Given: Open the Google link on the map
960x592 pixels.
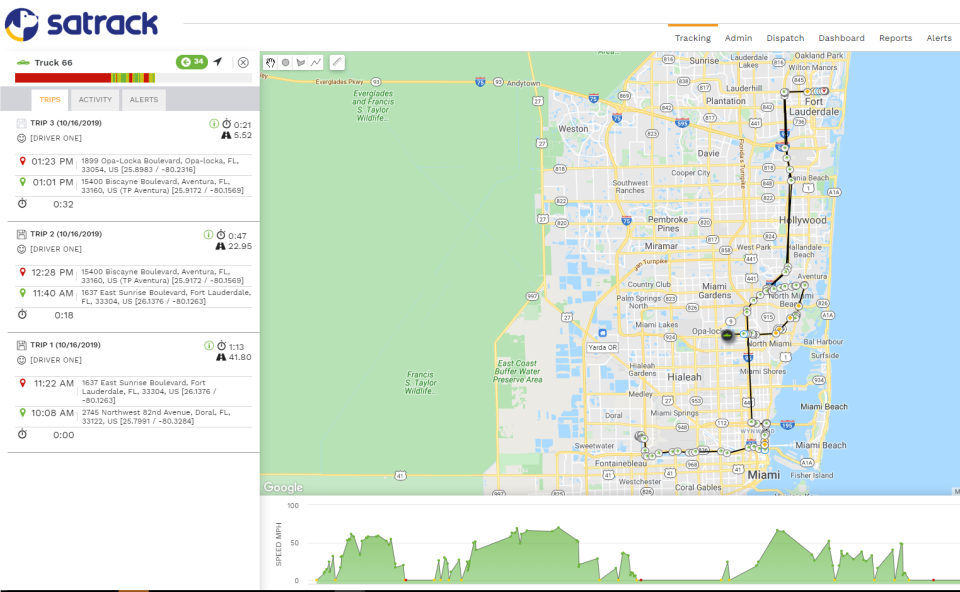Looking at the screenshot, I should tap(283, 486).
